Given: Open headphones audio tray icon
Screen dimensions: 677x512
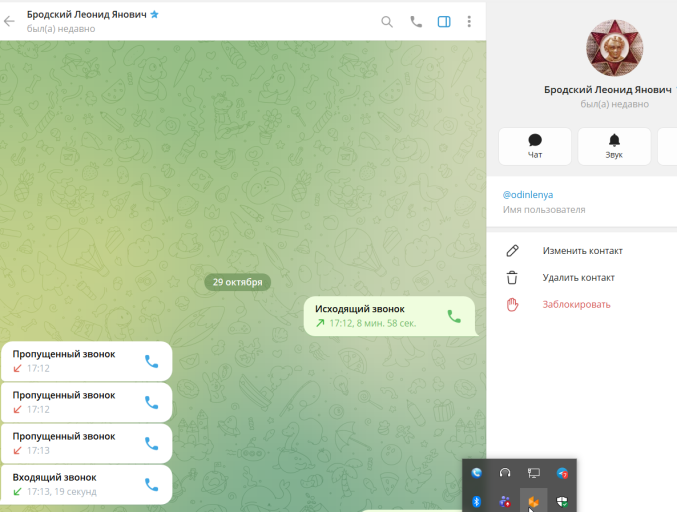Looking at the screenshot, I should (x=505, y=473).
